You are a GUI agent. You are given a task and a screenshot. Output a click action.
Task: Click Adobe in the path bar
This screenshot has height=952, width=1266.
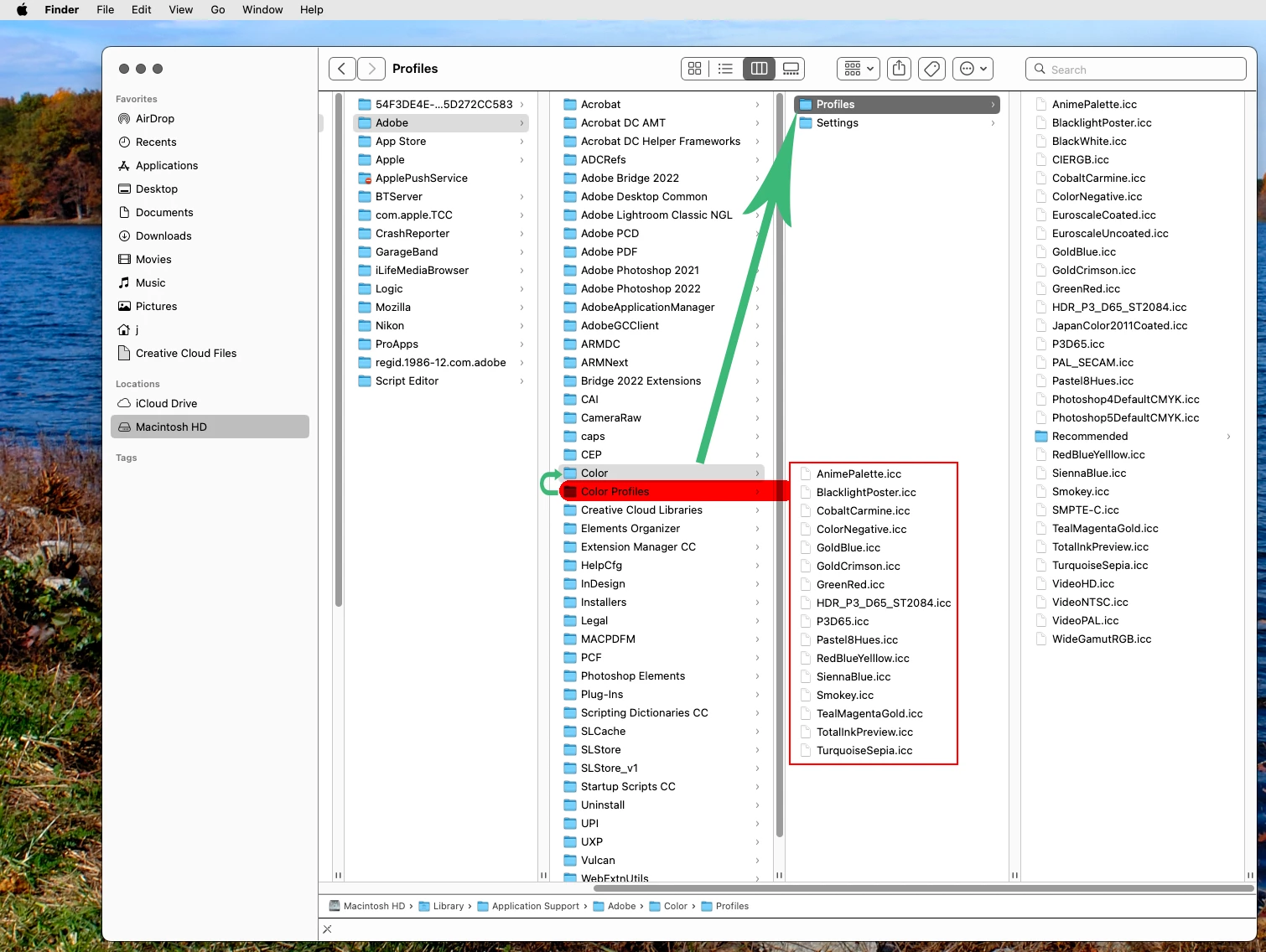(615, 906)
